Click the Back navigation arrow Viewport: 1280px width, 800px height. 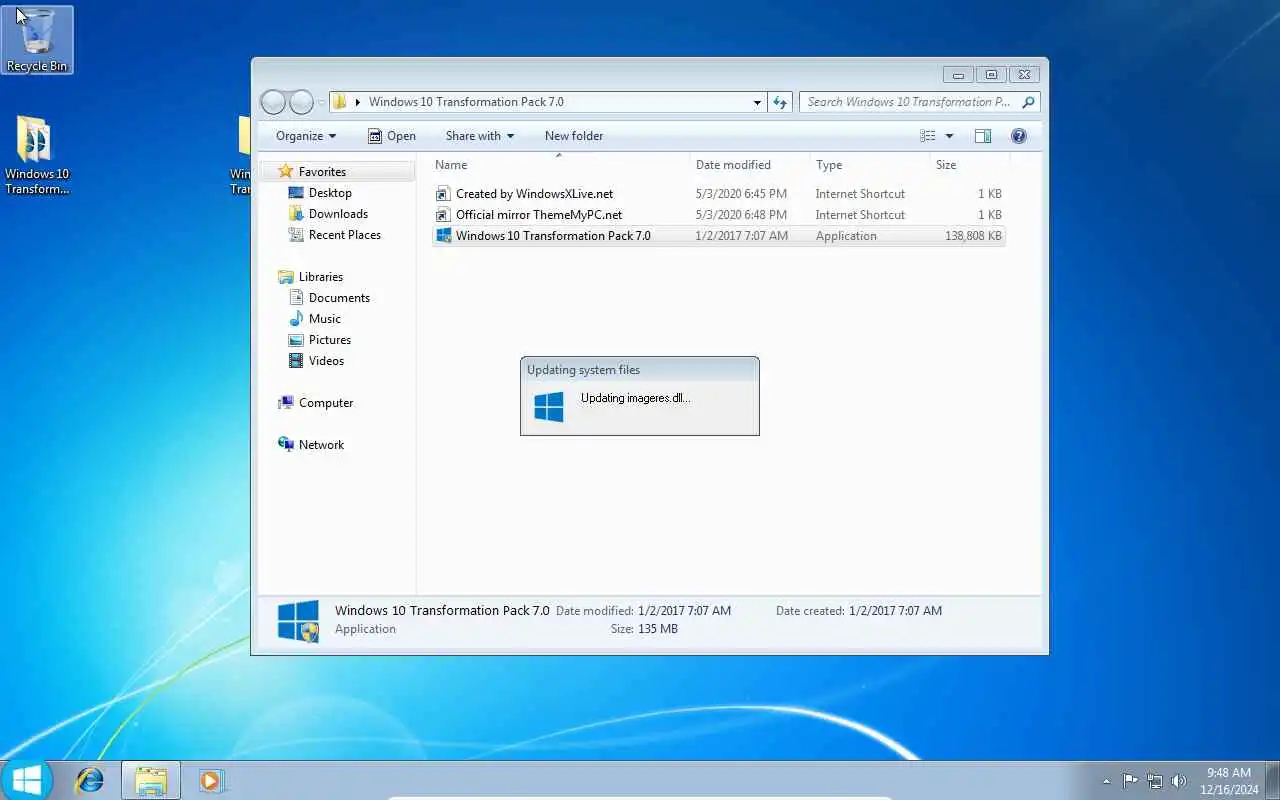[273, 102]
